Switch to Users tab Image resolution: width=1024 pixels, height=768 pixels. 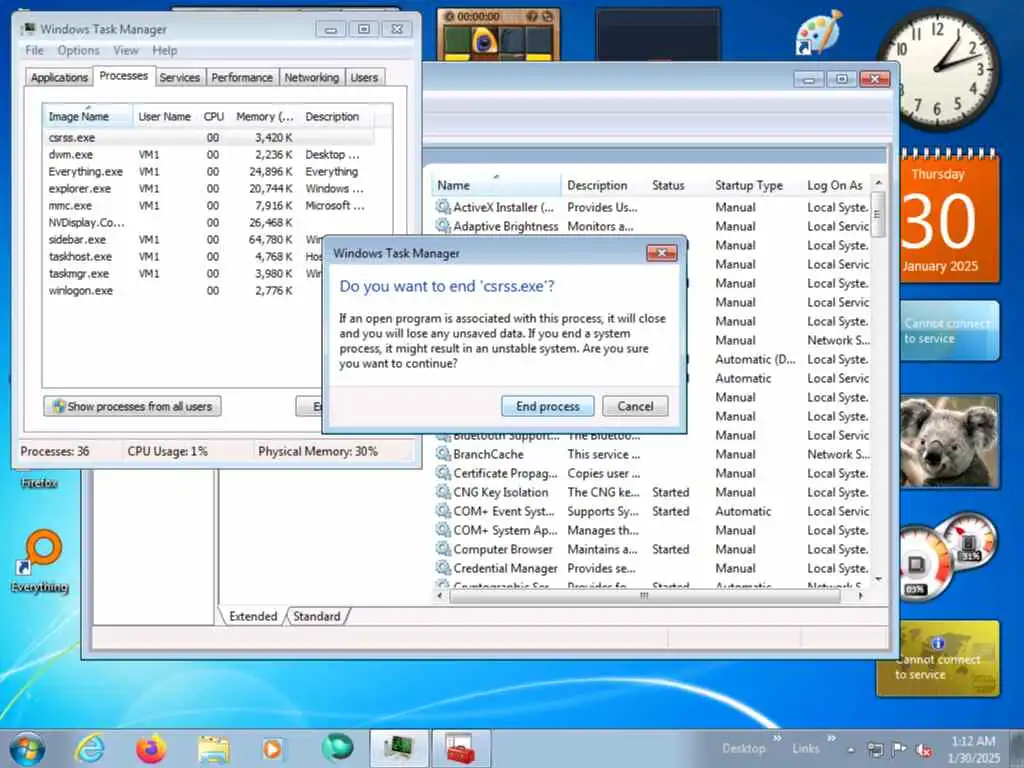coord(364,77)
